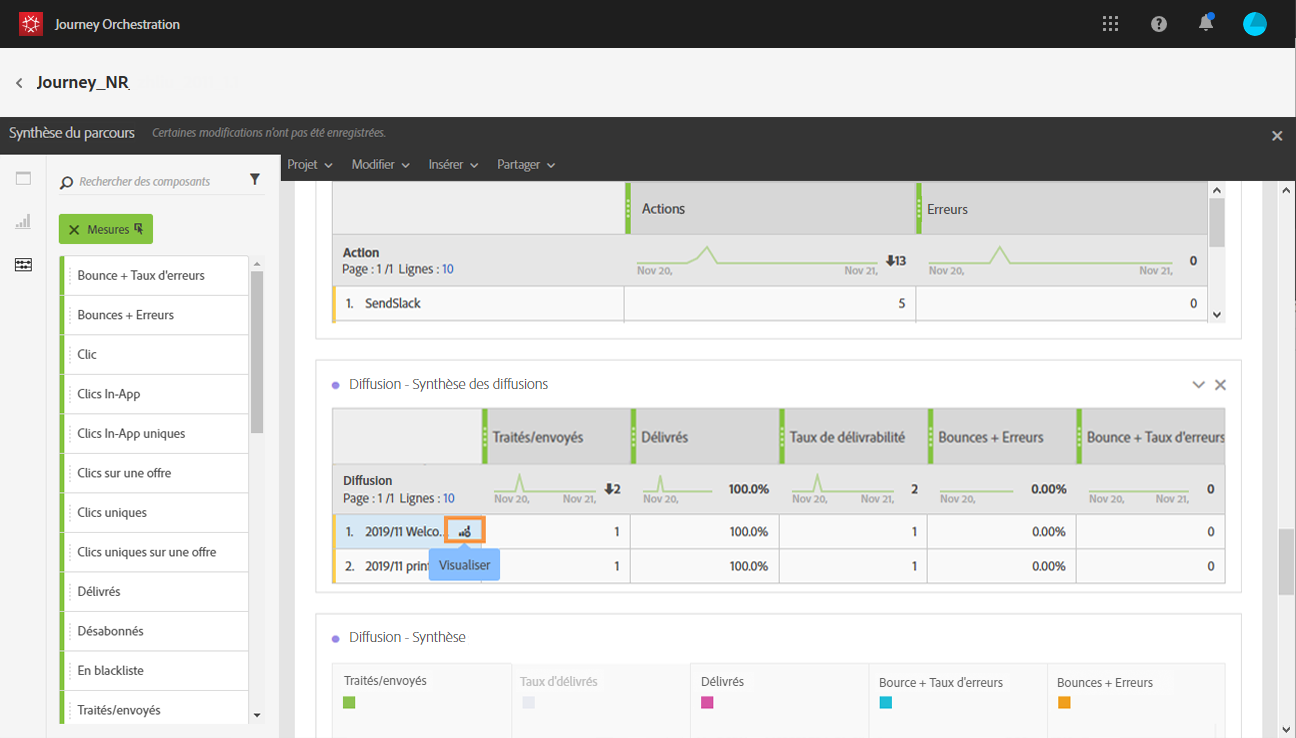Click the Bounces + Erreurs column header
The width and height of the screenshot is (1296, 738).
[x=1001, y=437]
